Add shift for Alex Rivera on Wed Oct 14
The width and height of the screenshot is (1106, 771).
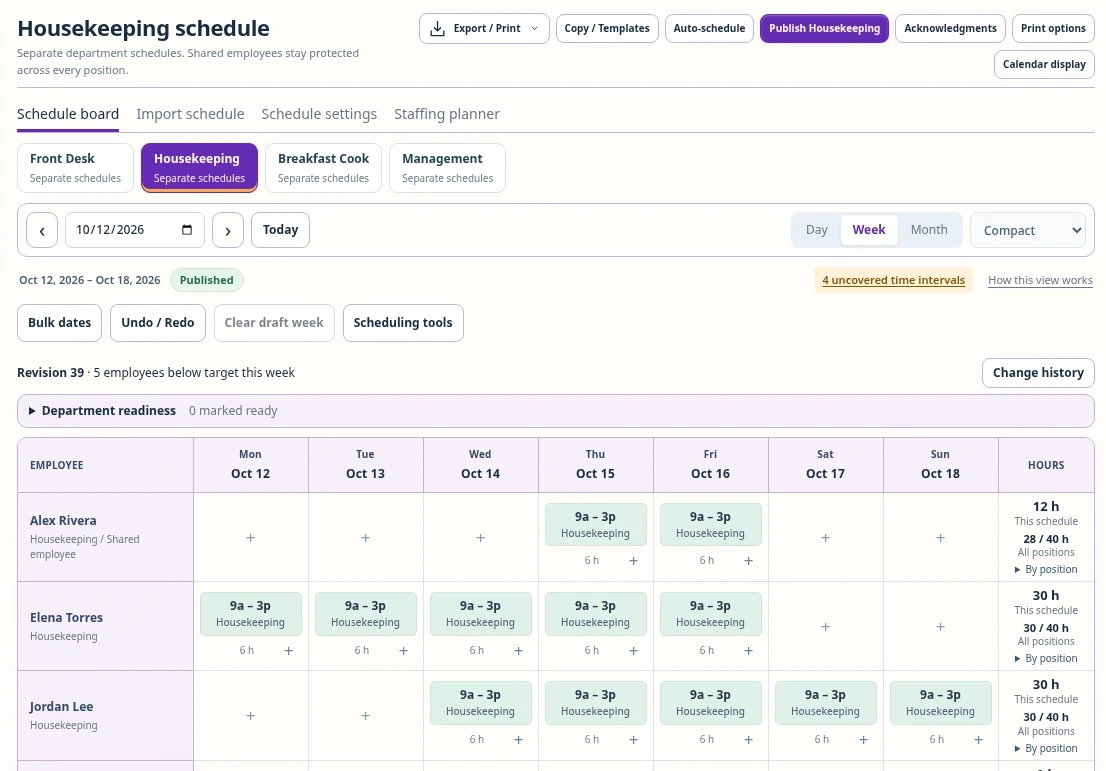tap(480, 538)
